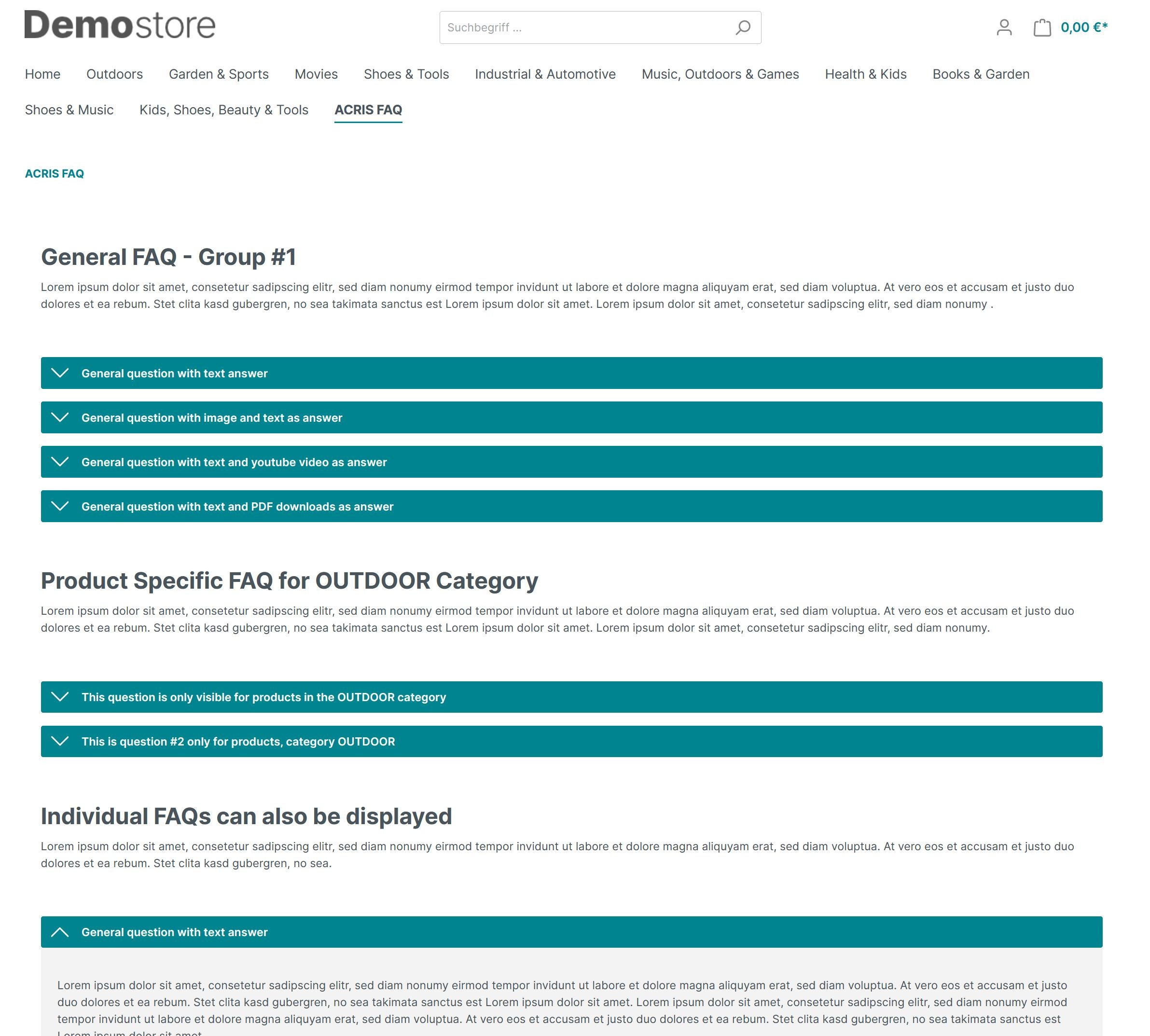Viewport: 1150px width, 1036px height.
Task: Open the Garden & Sports category
Action: (x=219, y=74)
